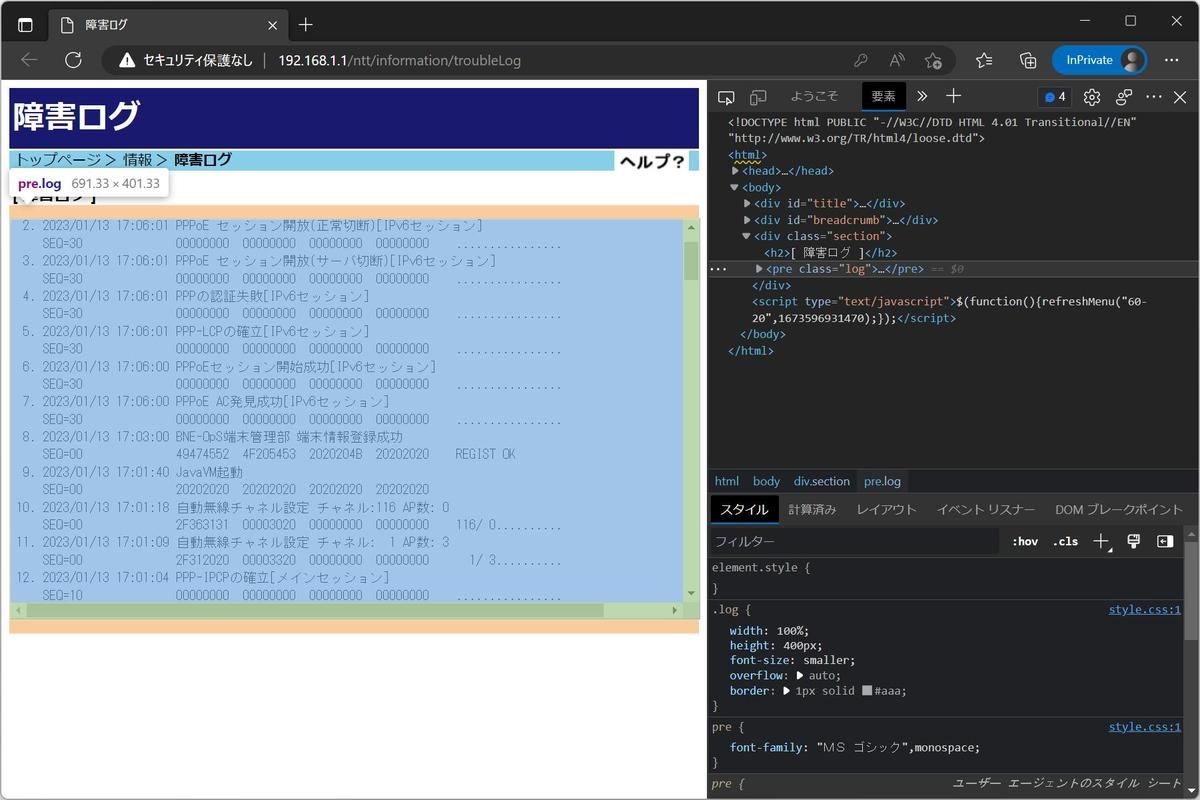Click the #aaa border color swatch

click(867, 691)
